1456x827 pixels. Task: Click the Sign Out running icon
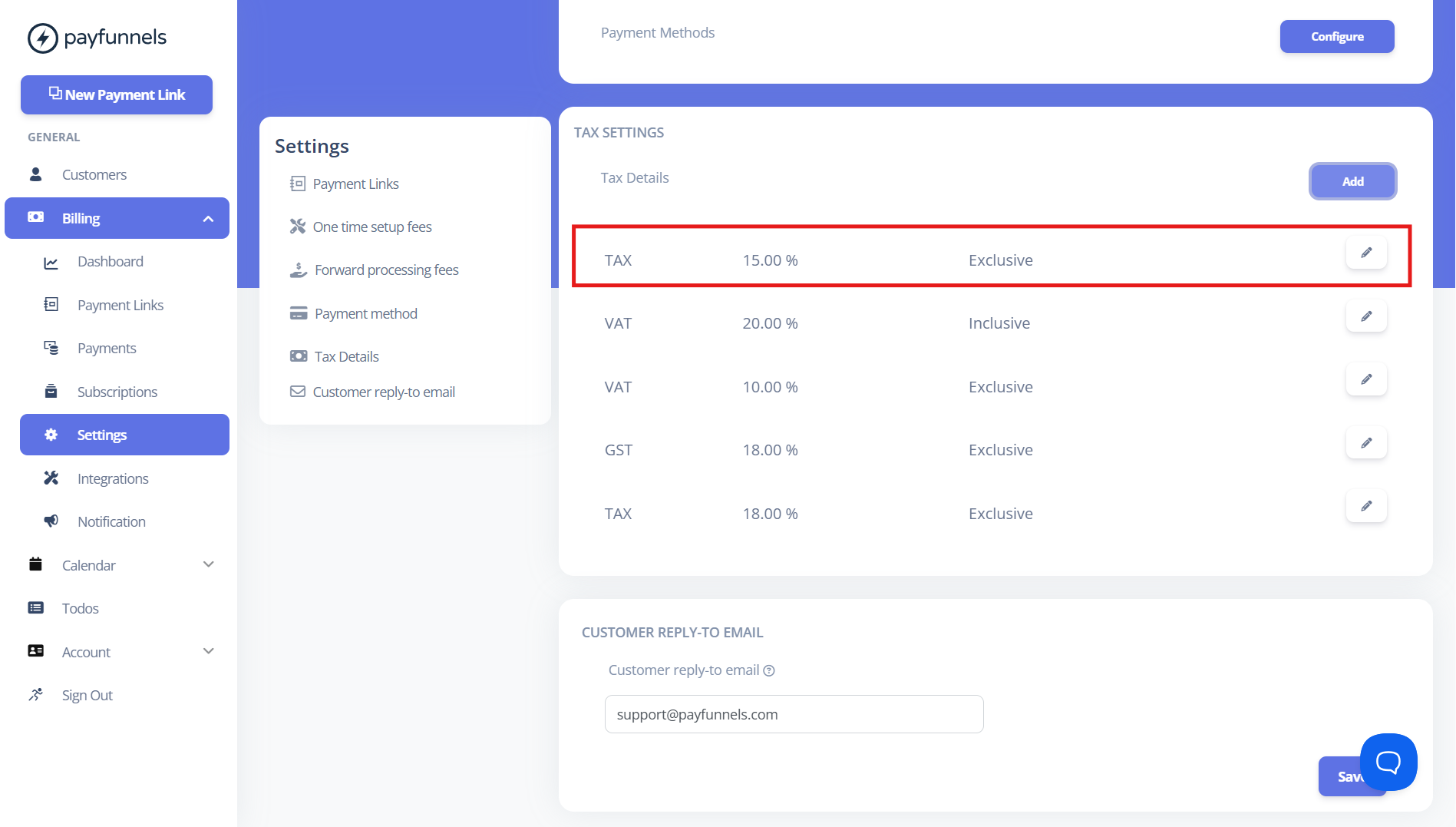tap(35, 695)
